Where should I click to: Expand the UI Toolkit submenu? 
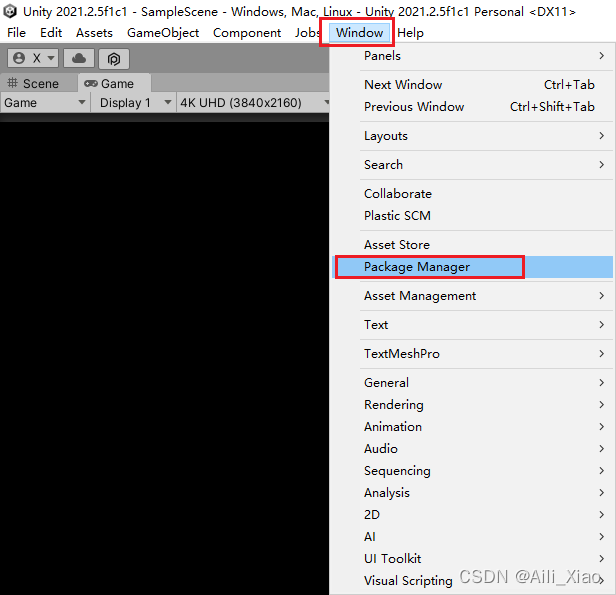click(473, 559)
